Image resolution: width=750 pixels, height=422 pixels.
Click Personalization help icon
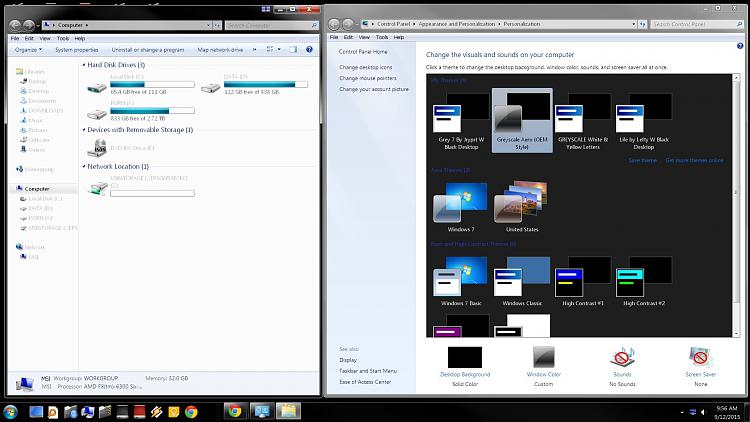click(740, 46)
